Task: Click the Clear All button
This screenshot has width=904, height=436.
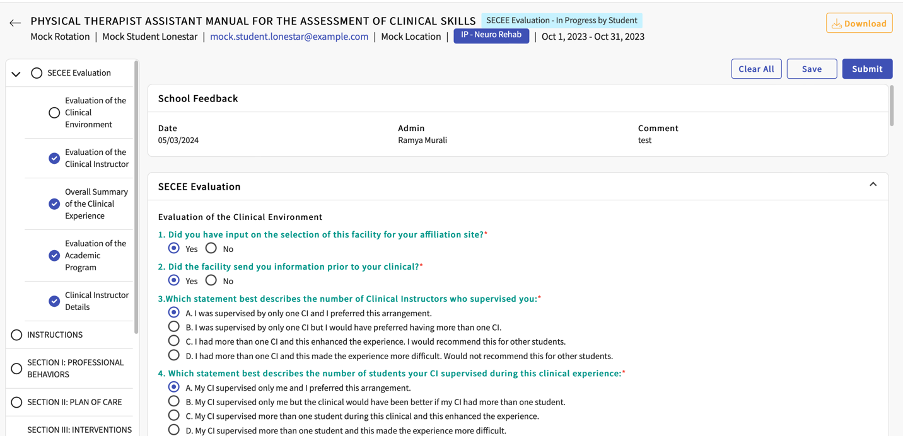Action: (x=755, y=69)
